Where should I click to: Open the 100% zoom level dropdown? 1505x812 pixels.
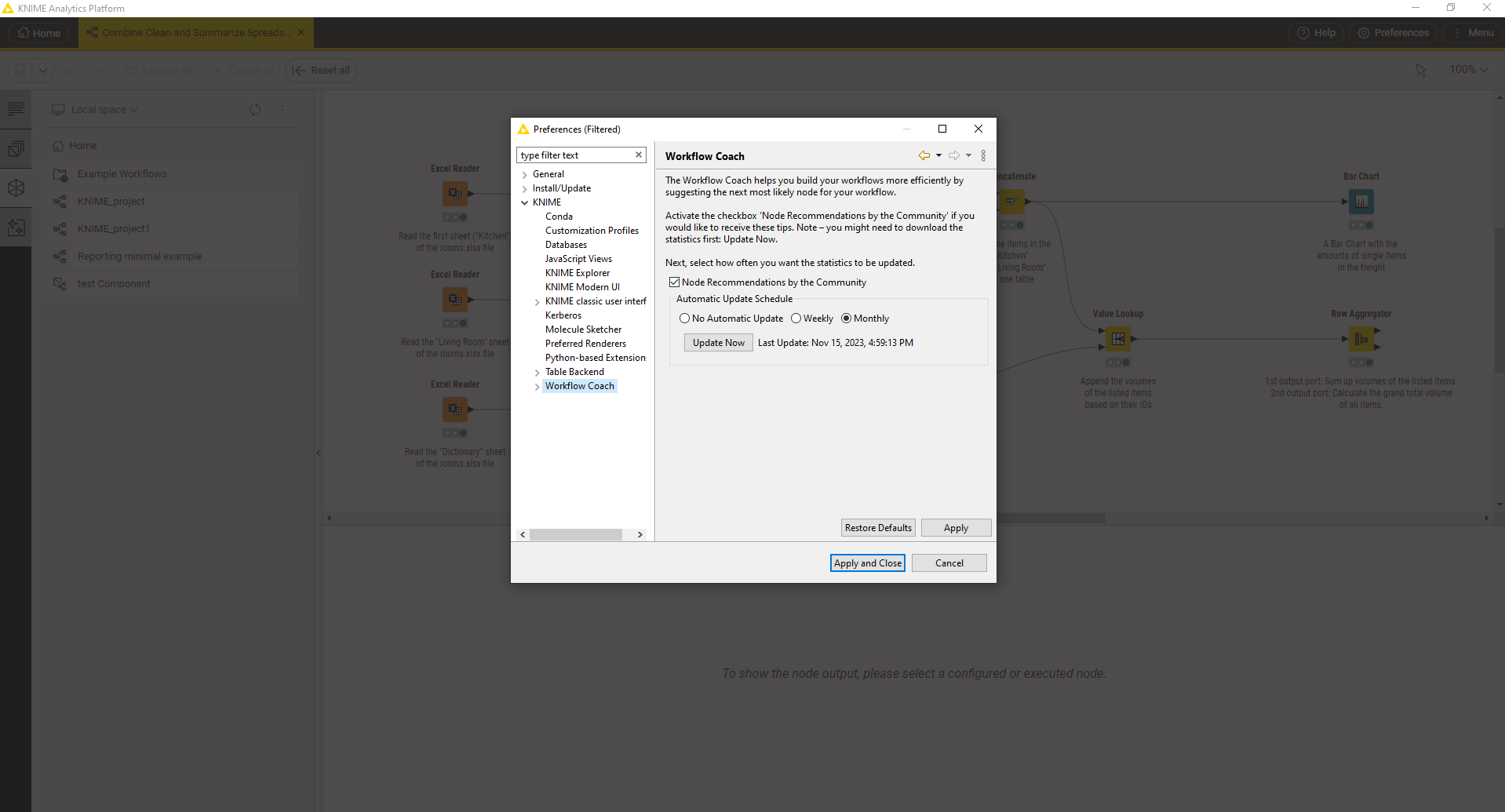(x=1468, y=70)
